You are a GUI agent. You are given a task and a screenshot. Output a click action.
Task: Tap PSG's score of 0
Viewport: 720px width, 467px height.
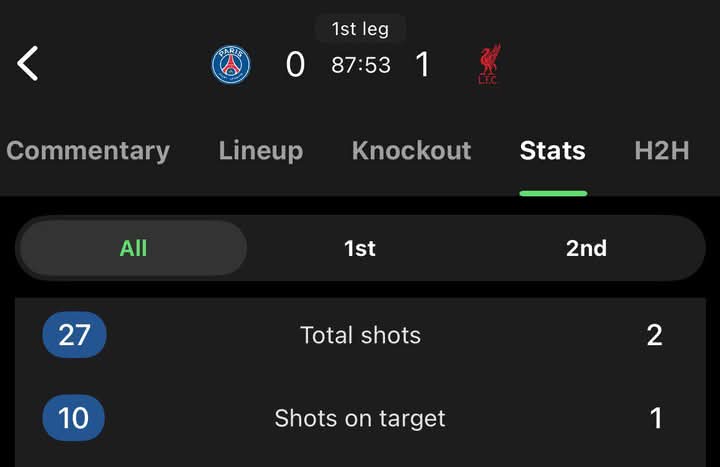point(295,65)
